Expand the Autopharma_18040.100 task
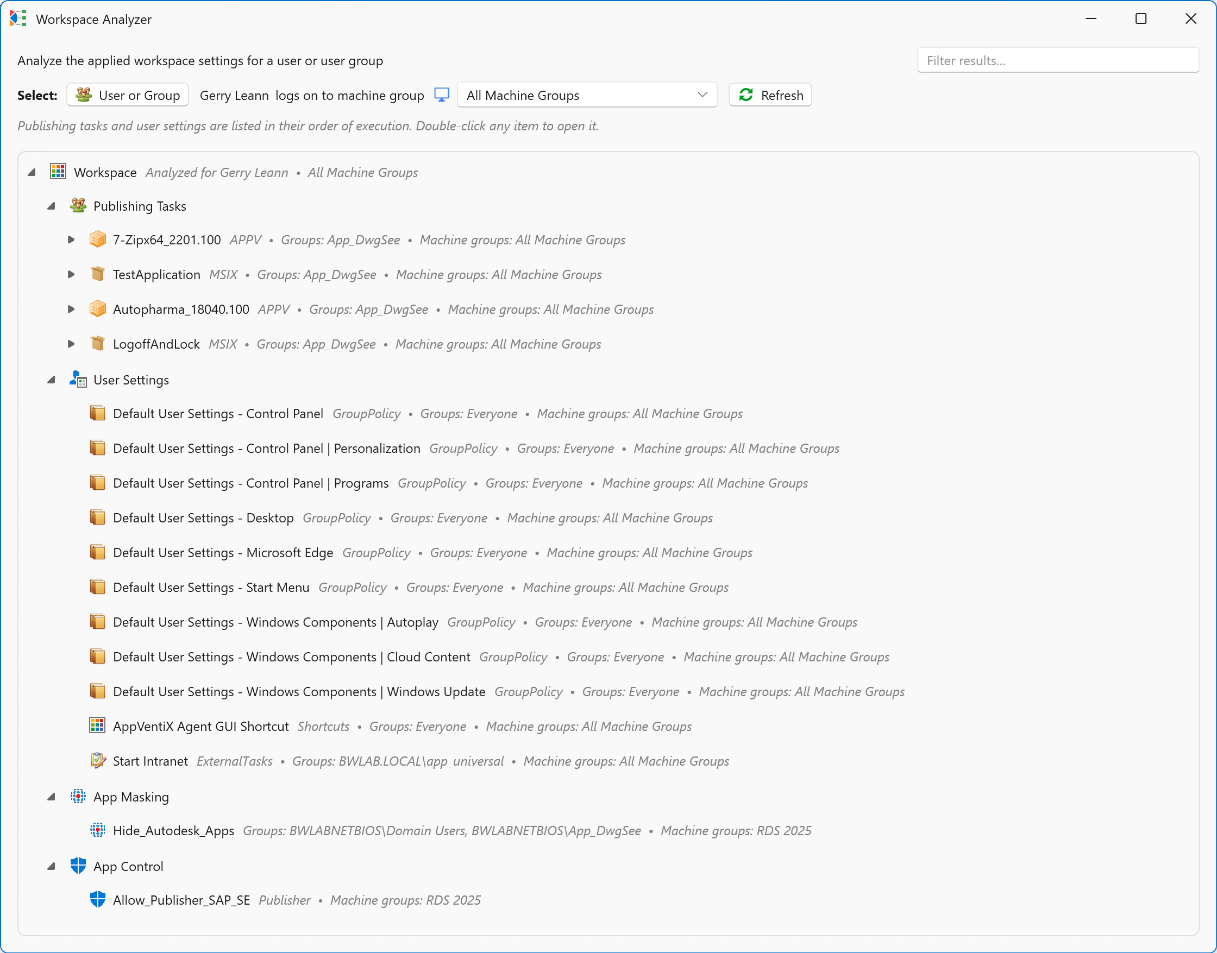This screenshot has width=1217, height=953. 71,309
